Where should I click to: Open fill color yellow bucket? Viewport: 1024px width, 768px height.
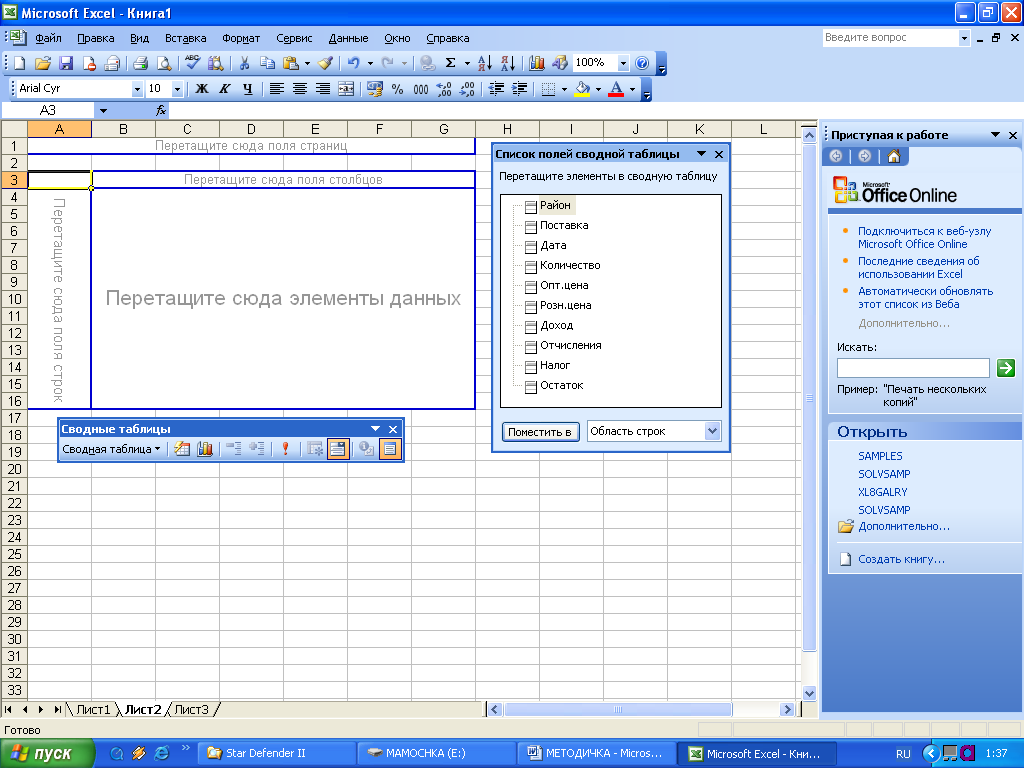(x=582, y=89)
